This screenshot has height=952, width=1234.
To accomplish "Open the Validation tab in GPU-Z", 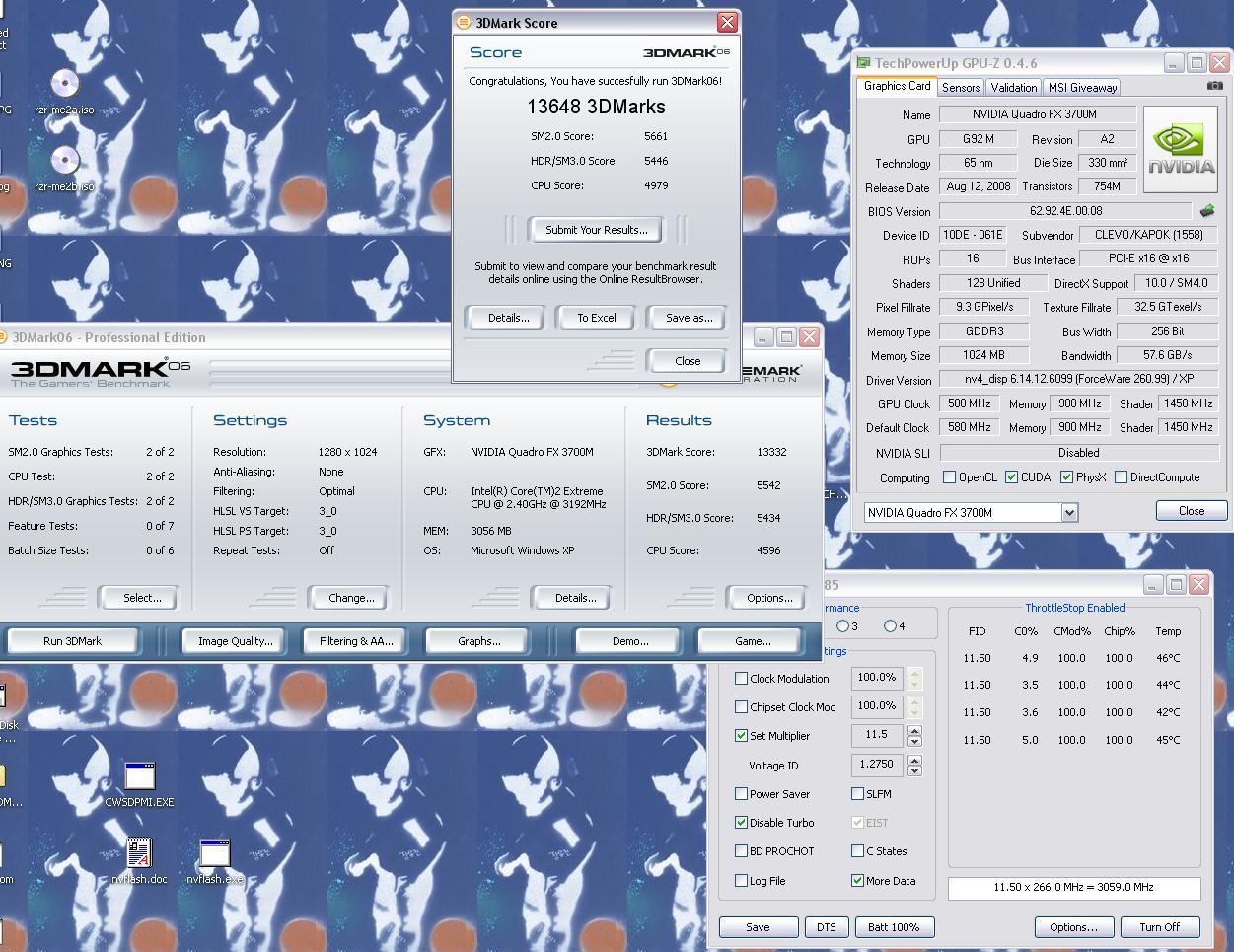I will [x=1013, y=88].
